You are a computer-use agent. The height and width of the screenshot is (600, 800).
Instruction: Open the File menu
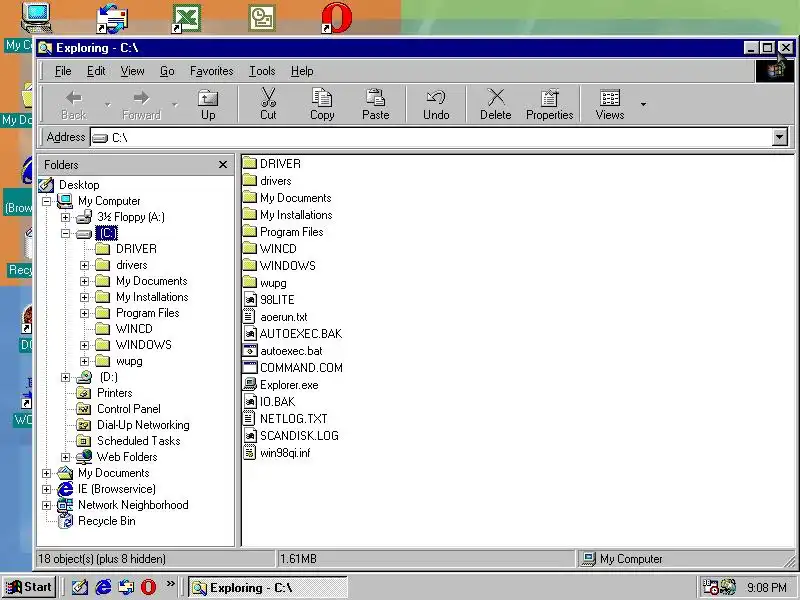point(63,71)
